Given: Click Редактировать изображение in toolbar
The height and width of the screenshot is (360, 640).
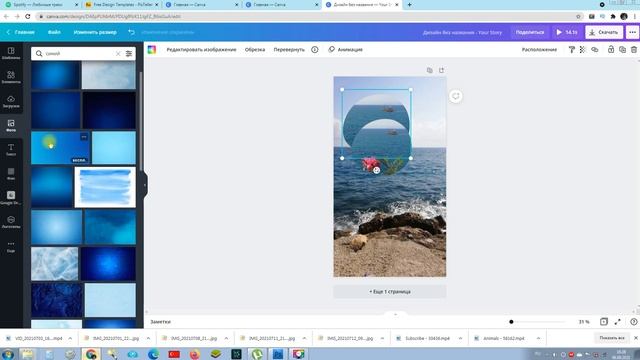Looking at the screenshot, I should [201, 49].
